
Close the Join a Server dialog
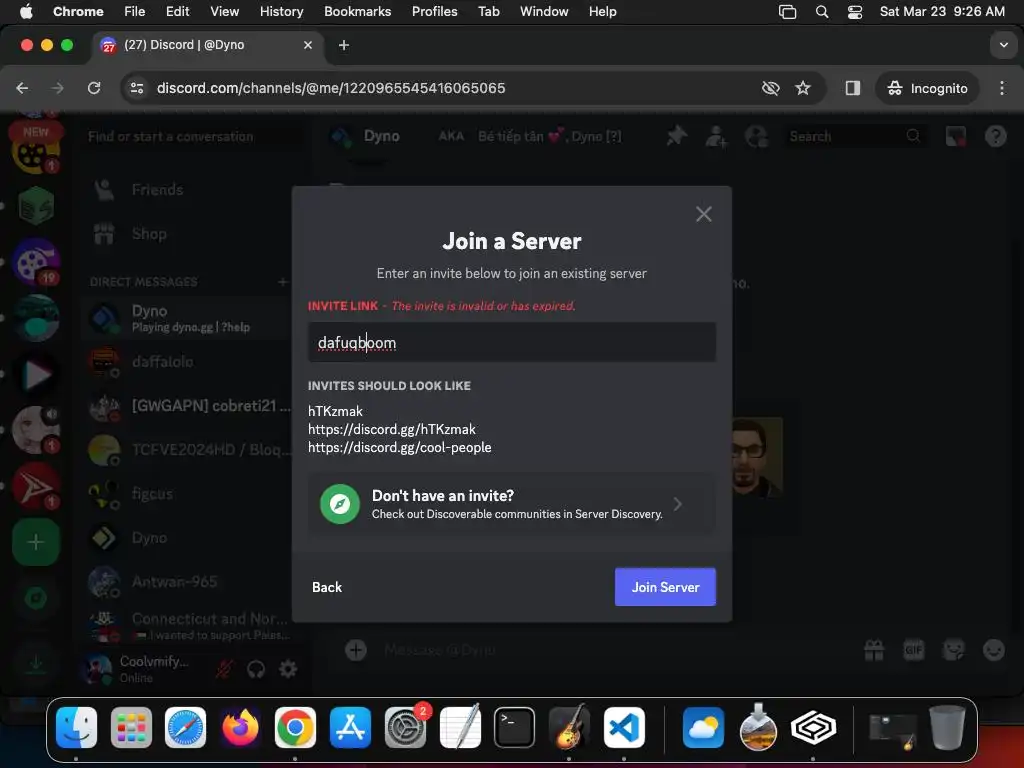[703, 214]
